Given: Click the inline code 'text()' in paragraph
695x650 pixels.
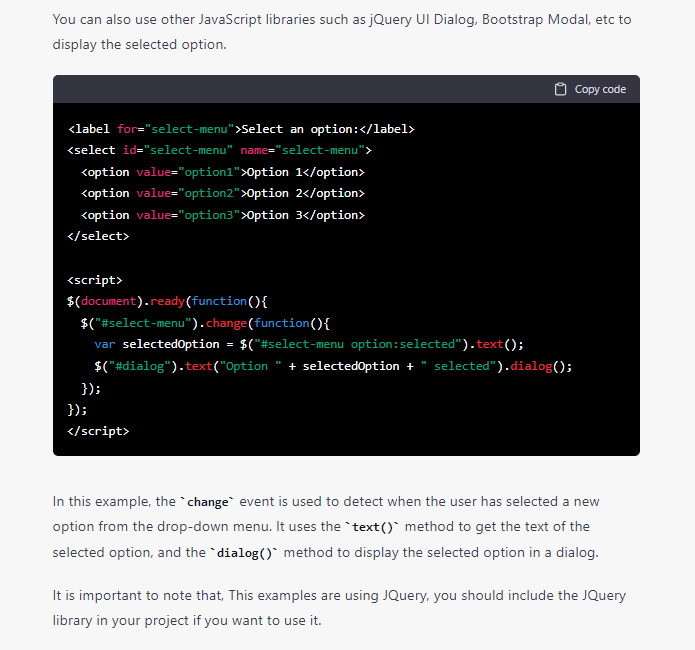Looking at the screenshot, I should (372, 527).
